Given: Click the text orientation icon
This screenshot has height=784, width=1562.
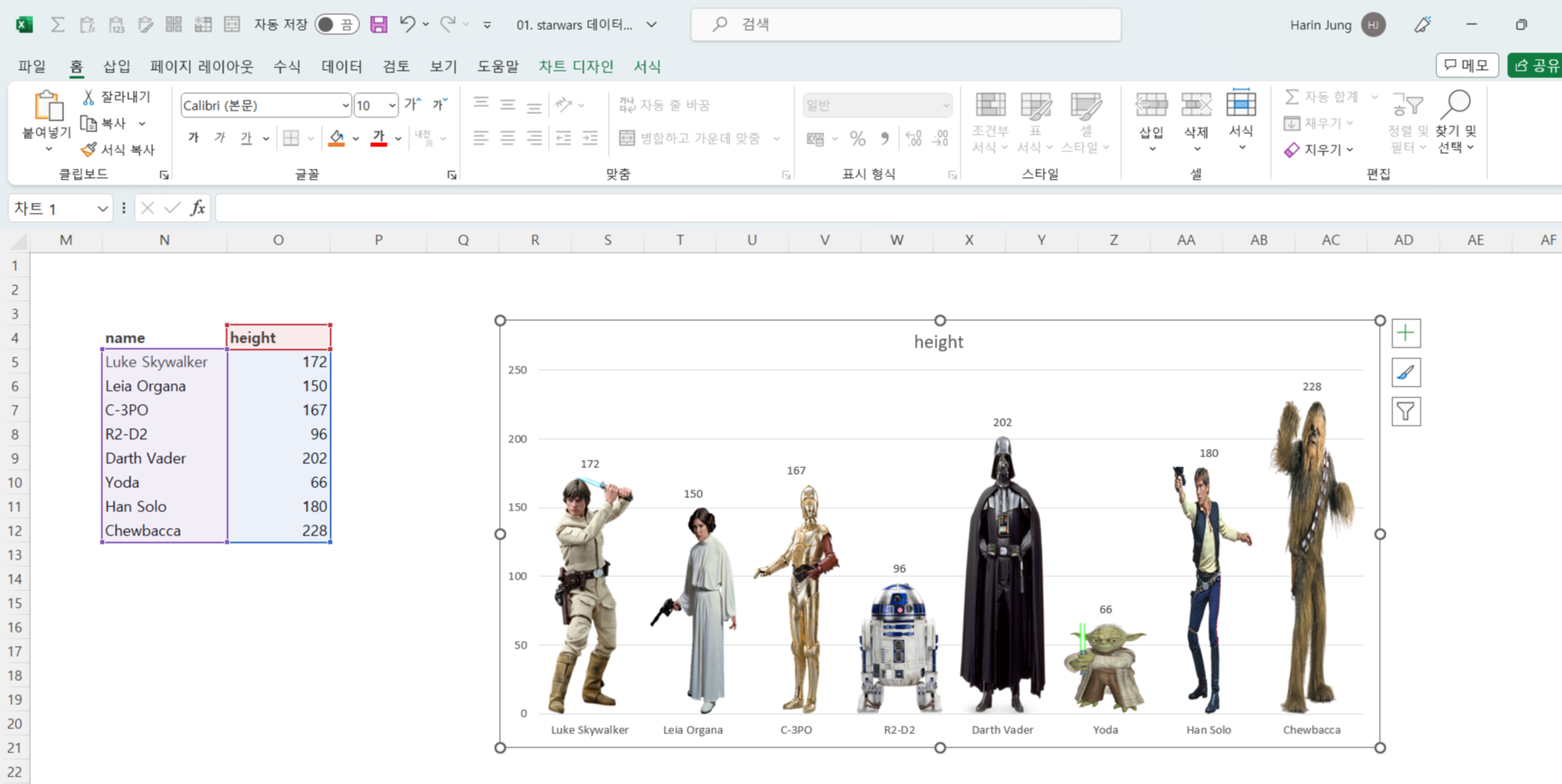Looking at the screenshot, I should click(x=564, y=105).
